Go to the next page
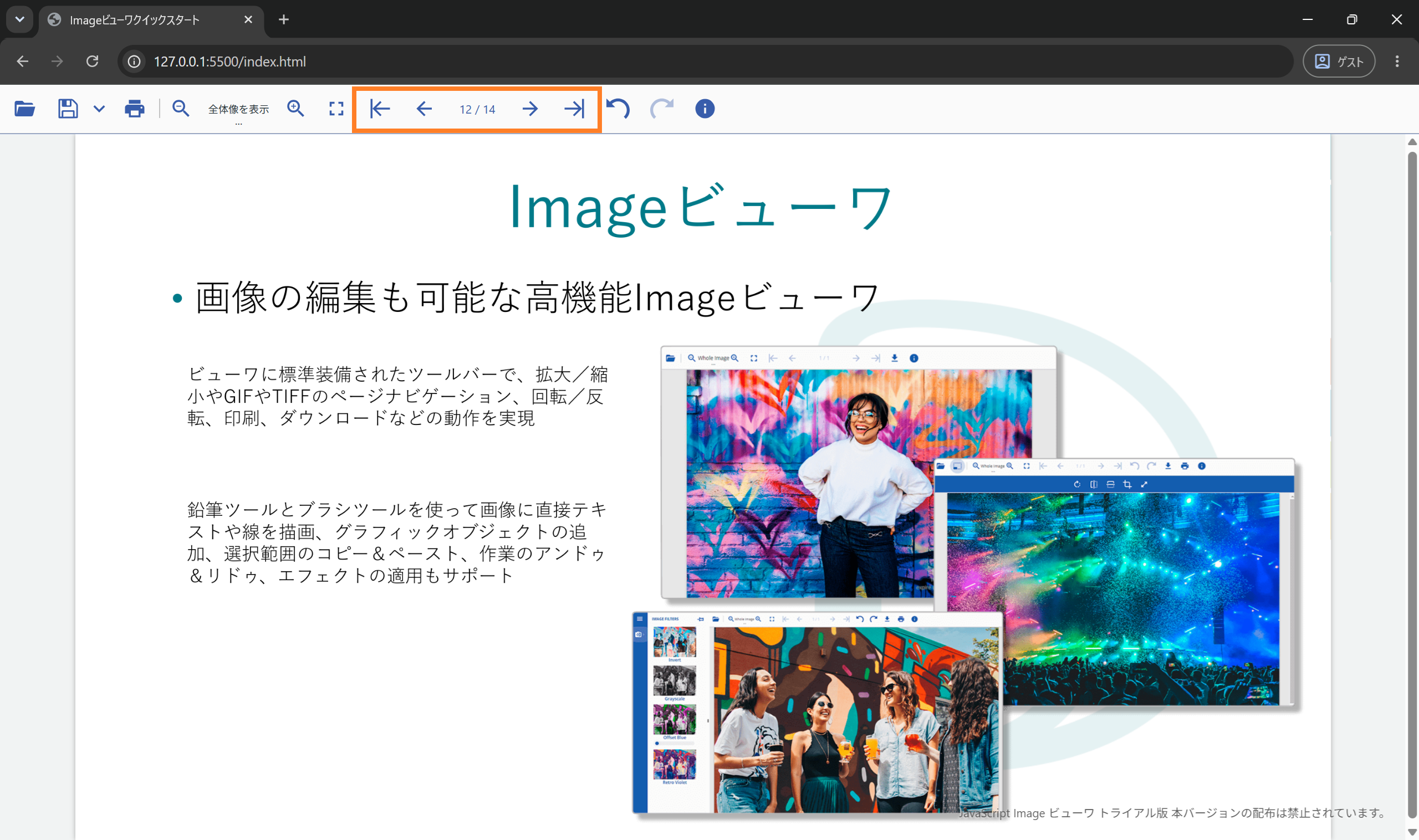 [x=530, y=109]
